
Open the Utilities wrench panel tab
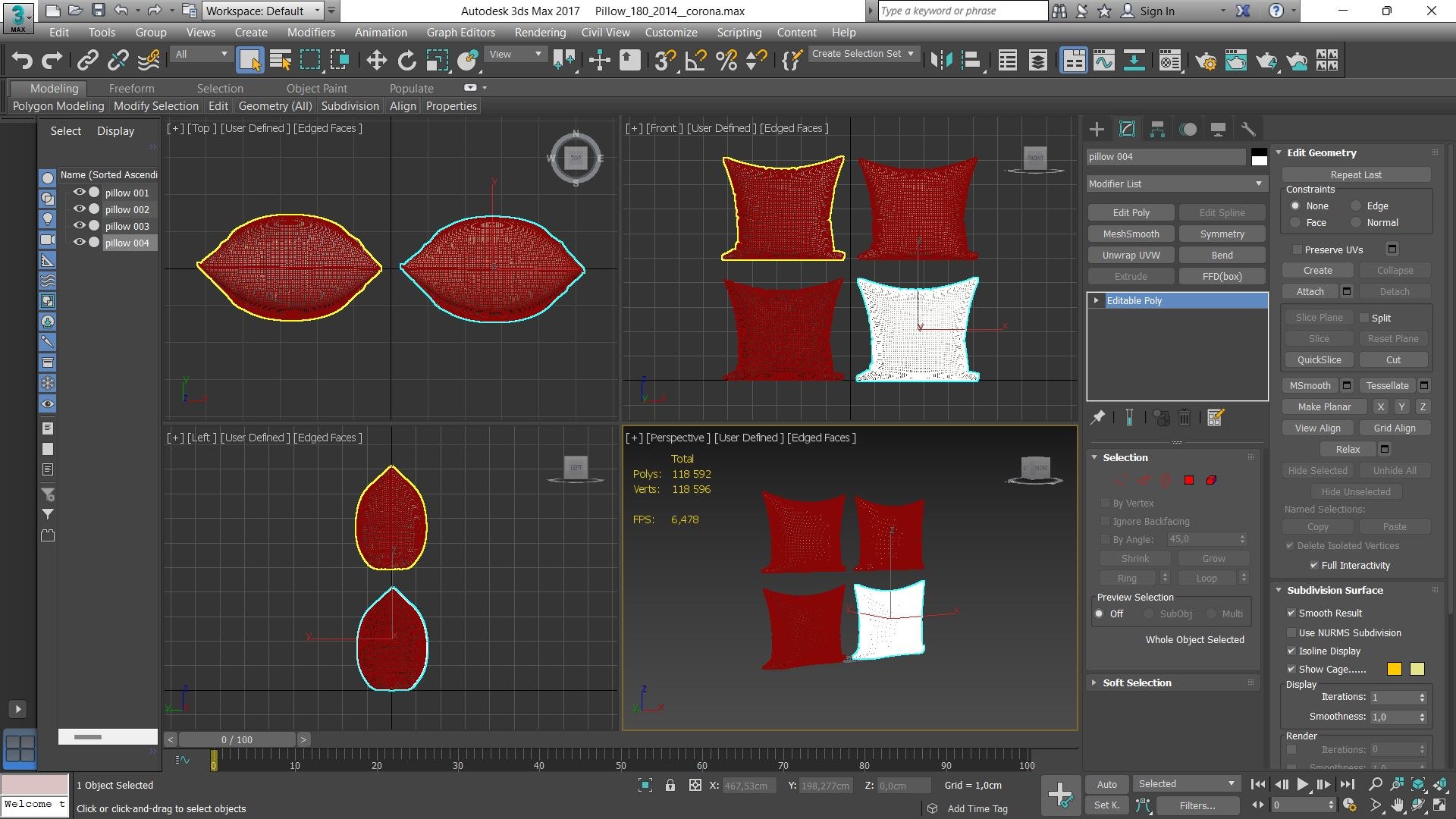1248,129
